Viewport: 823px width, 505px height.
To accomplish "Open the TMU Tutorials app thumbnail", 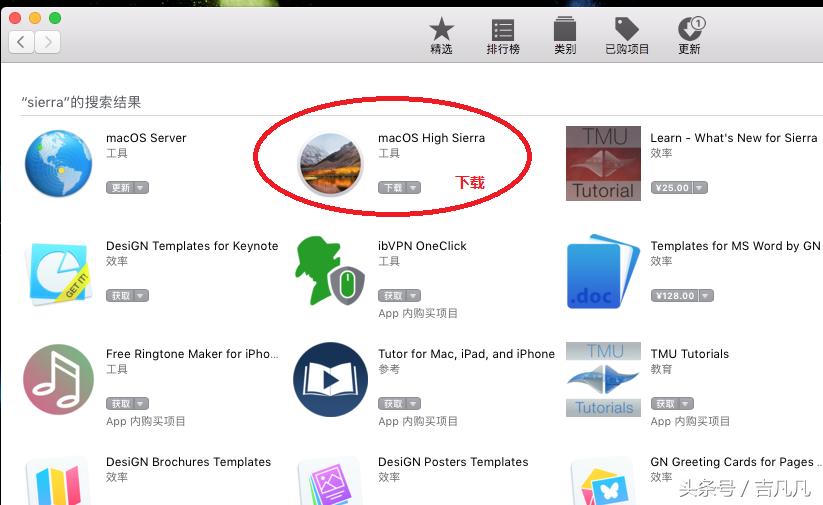I will pyautogui.click(x=603, y=379).
